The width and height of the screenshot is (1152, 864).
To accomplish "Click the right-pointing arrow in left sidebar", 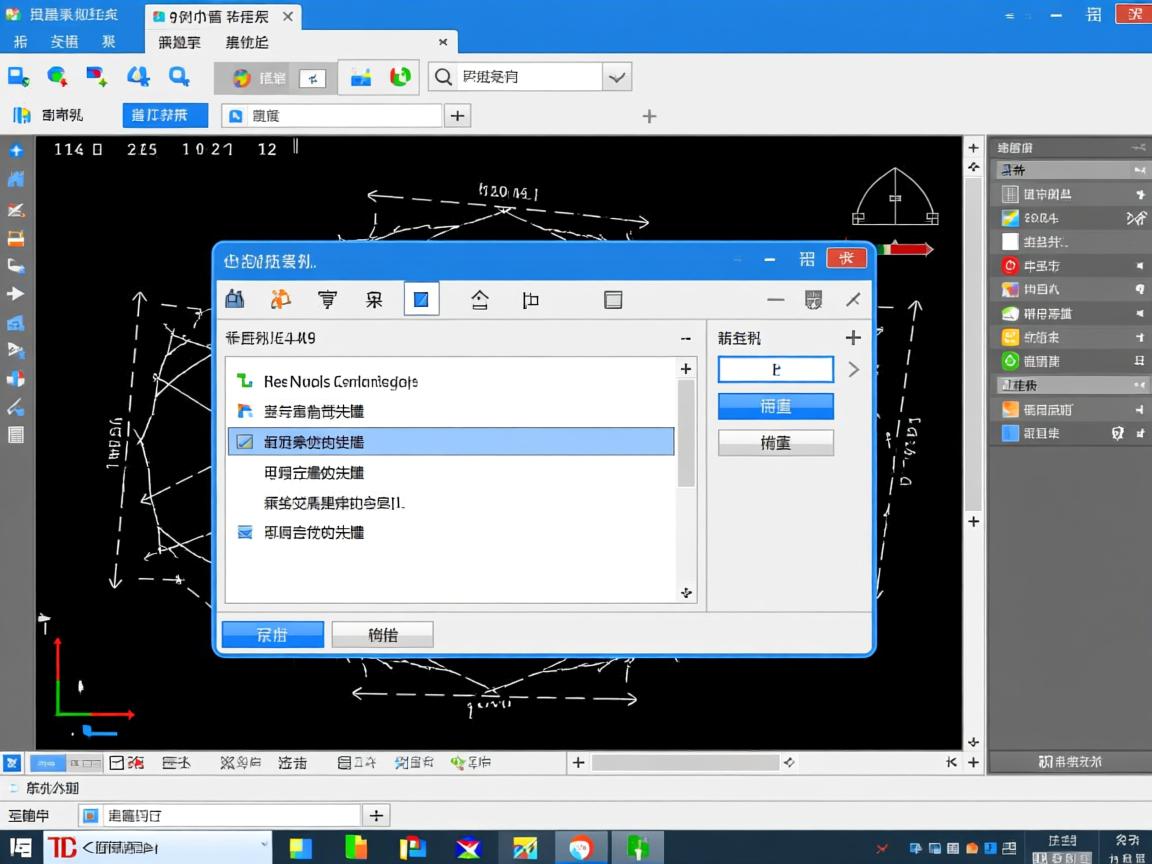I will 16,294.
